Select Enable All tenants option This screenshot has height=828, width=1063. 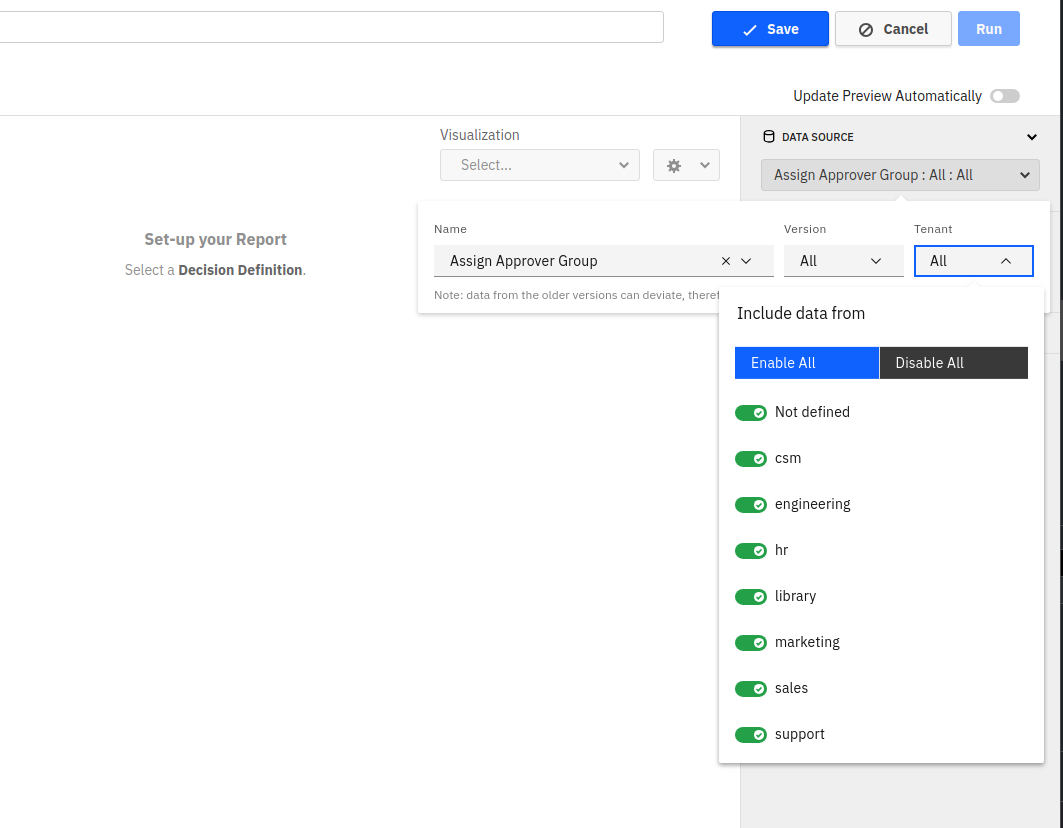tap(806, 363)
